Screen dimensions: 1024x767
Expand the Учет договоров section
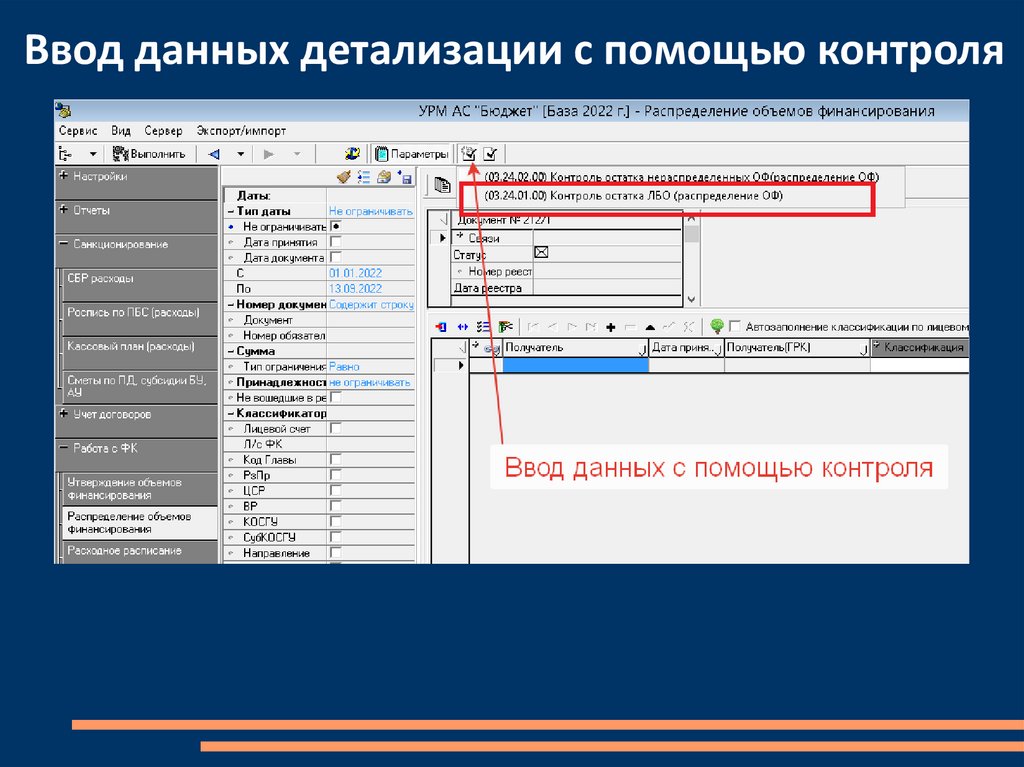pyautogui.click(x=64, y=414)
